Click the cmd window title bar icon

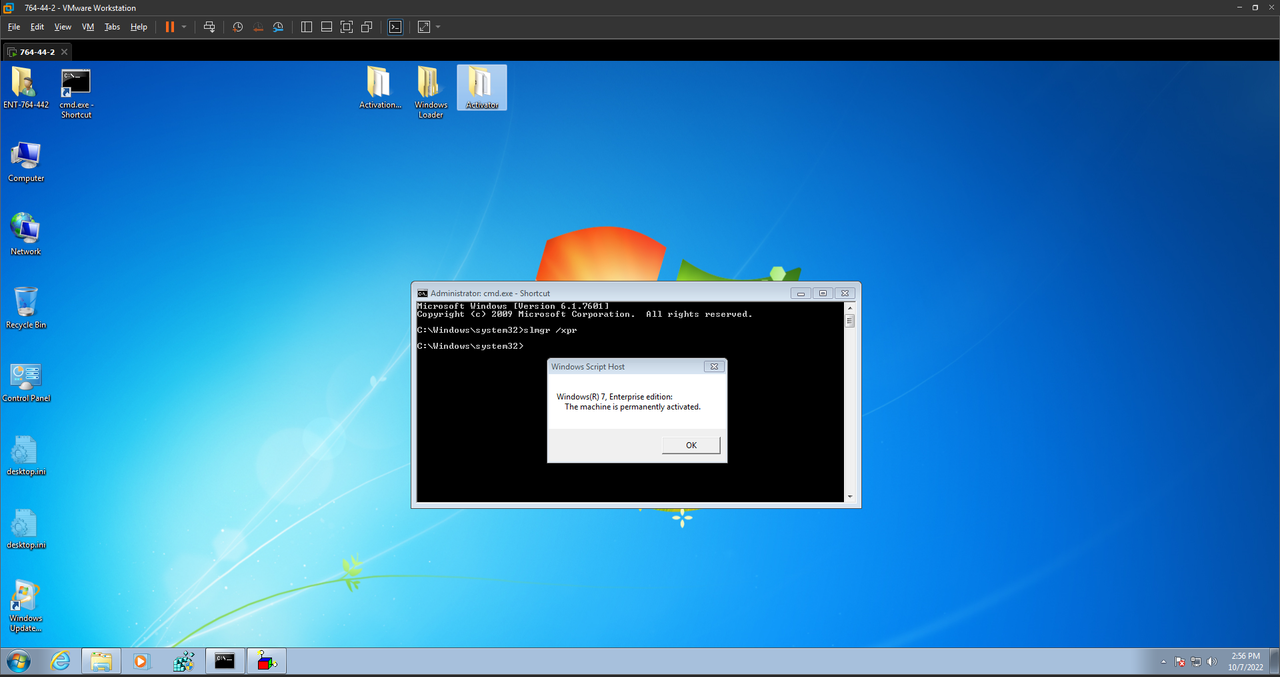click(422, 293)
